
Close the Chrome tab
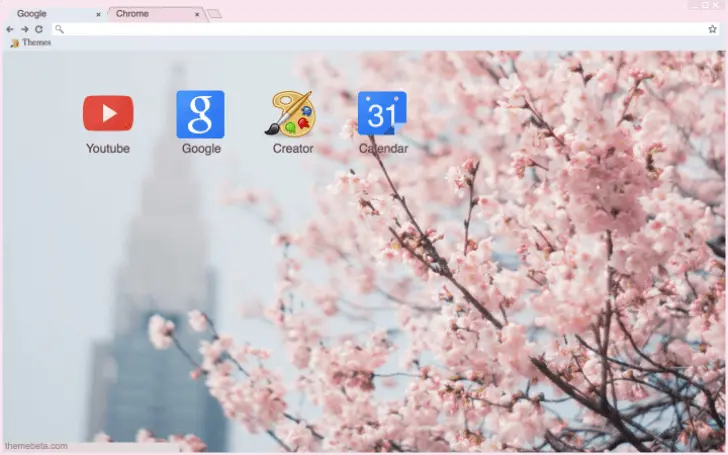coord(197,15)
